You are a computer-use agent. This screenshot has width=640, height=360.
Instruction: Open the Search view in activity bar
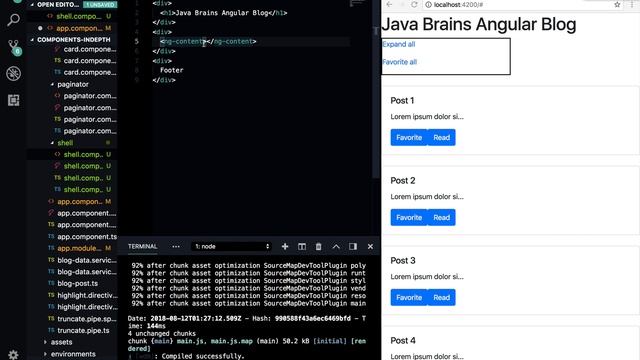(13, 20)
